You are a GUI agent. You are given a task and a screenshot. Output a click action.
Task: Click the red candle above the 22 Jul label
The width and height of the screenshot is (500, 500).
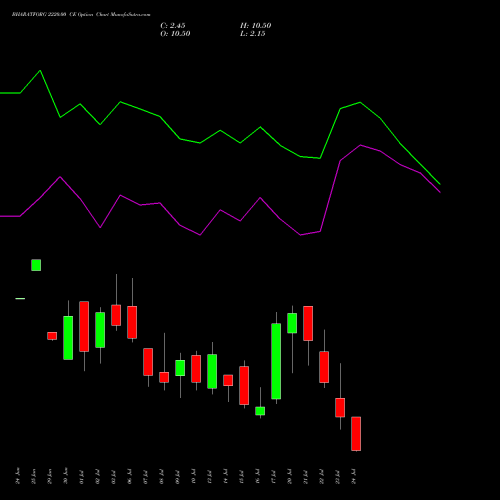pos(324,367)
